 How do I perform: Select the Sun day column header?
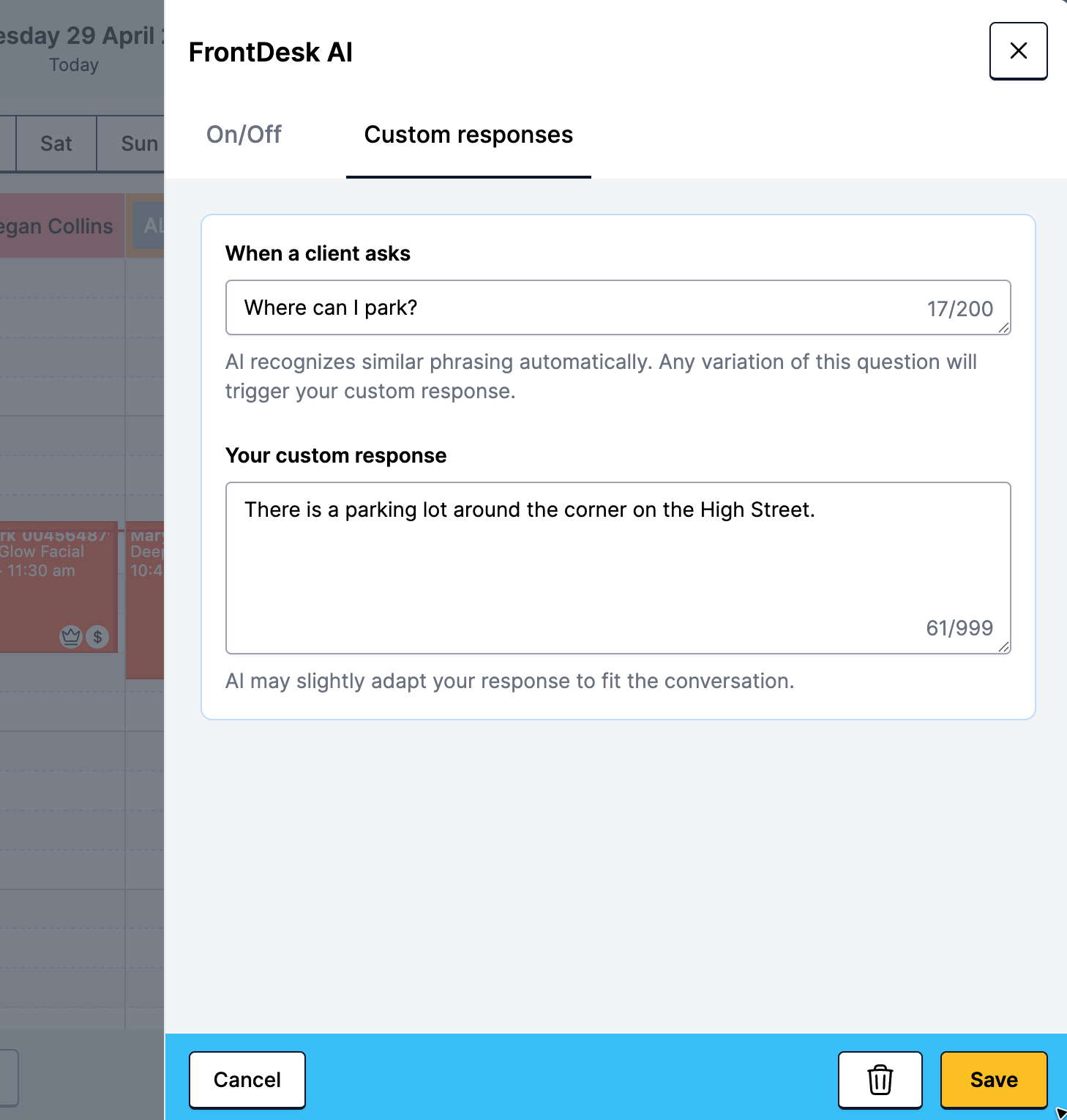point(138,143)
